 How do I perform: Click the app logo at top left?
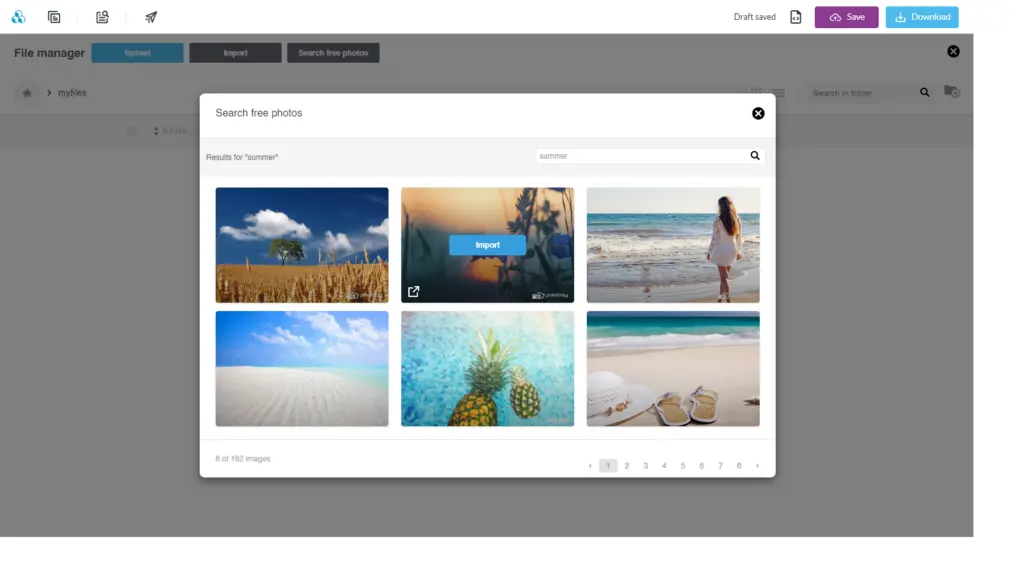(19, 17)
